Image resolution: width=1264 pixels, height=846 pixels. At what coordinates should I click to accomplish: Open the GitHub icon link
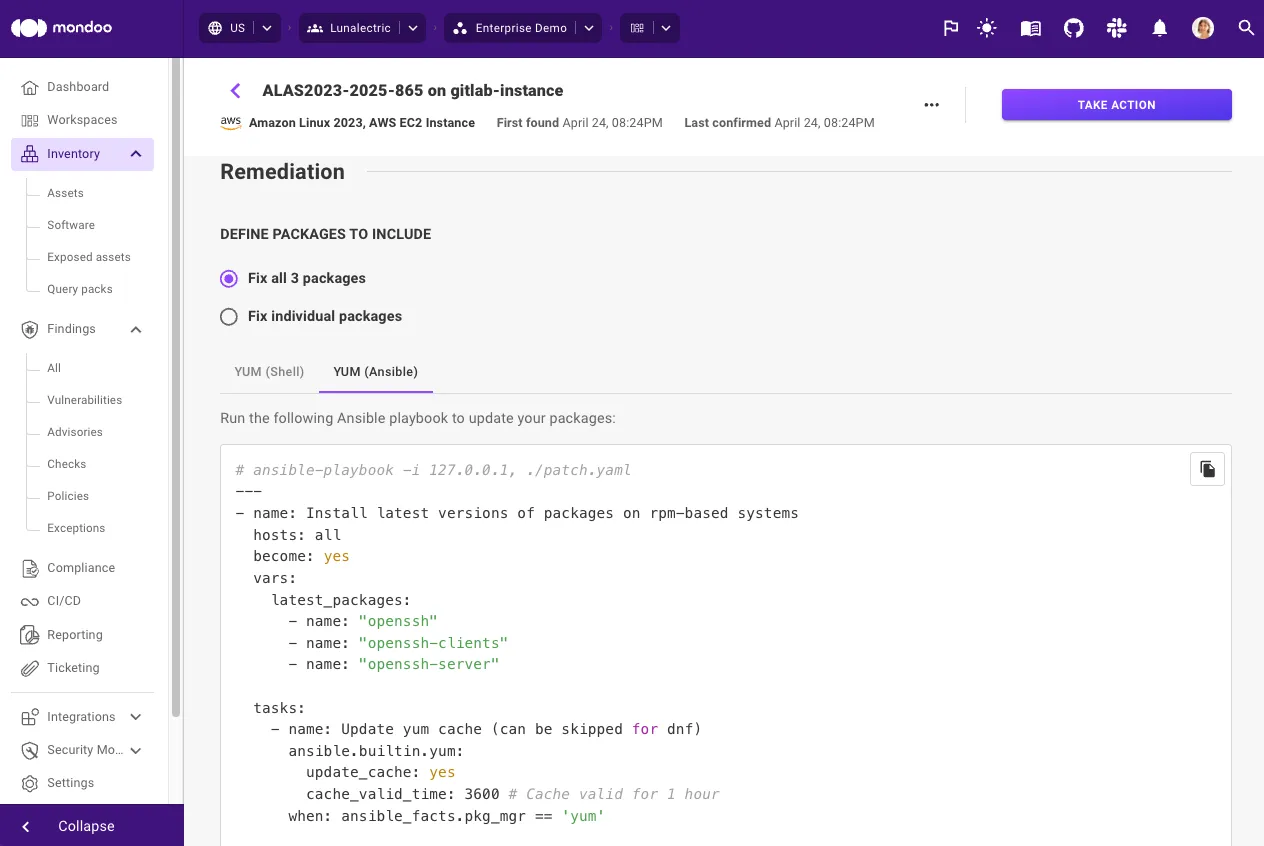tap(1073, 28)
